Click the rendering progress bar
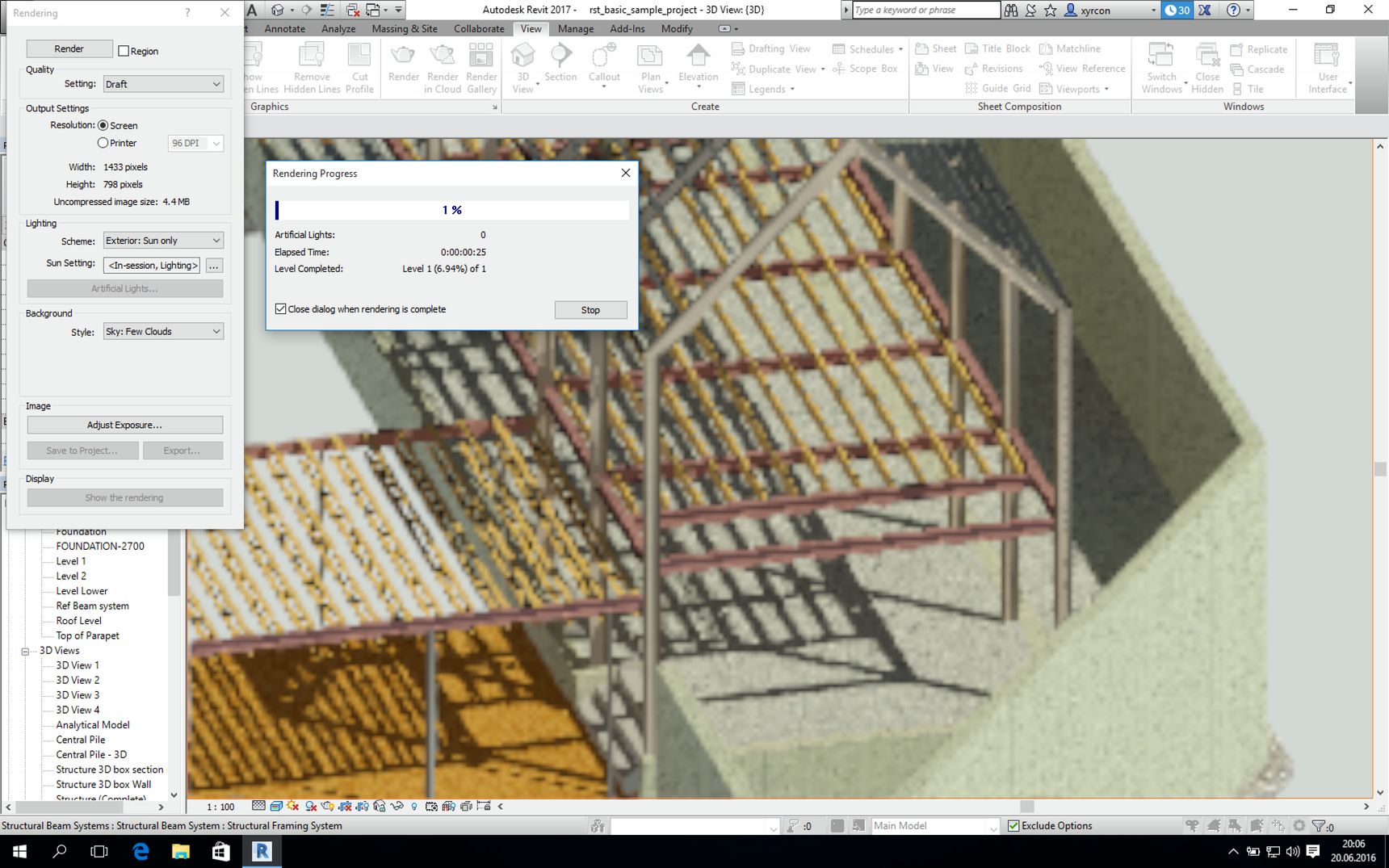This screenshot has height=868, width=1389. tap(451, 210)
